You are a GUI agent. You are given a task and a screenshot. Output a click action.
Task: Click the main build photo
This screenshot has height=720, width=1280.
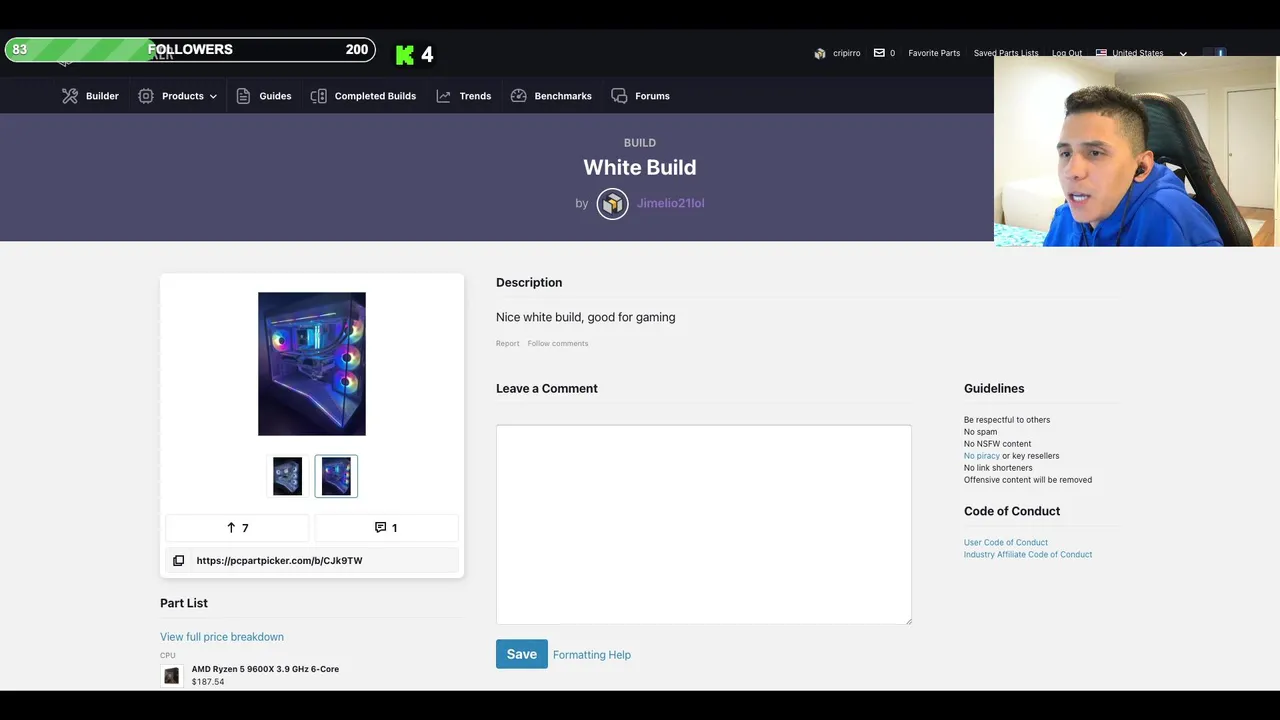click(x=312, y=364)
